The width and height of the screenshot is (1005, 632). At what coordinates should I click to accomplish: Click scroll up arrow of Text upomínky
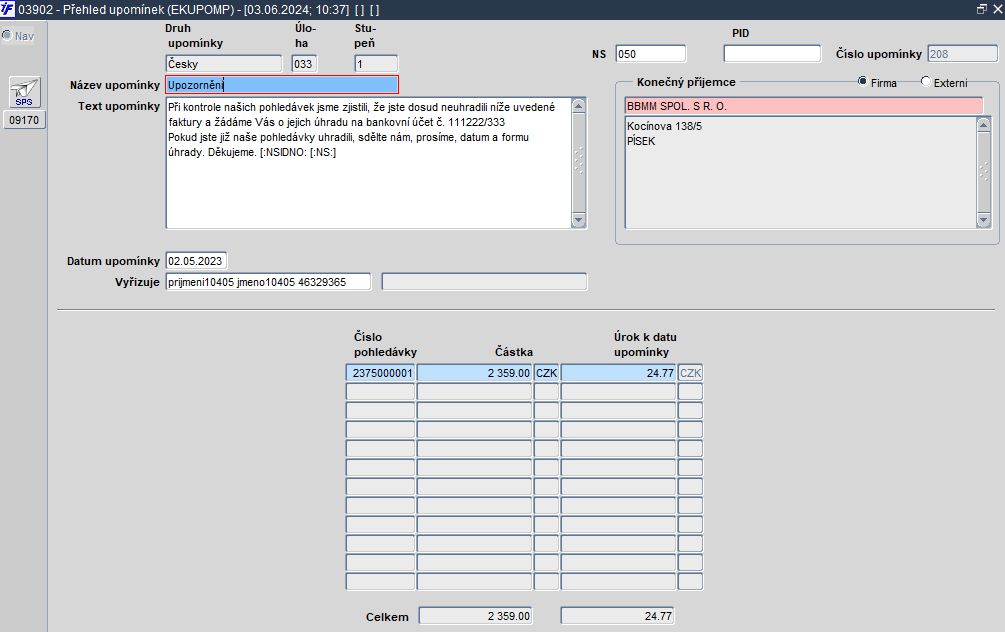578,106
